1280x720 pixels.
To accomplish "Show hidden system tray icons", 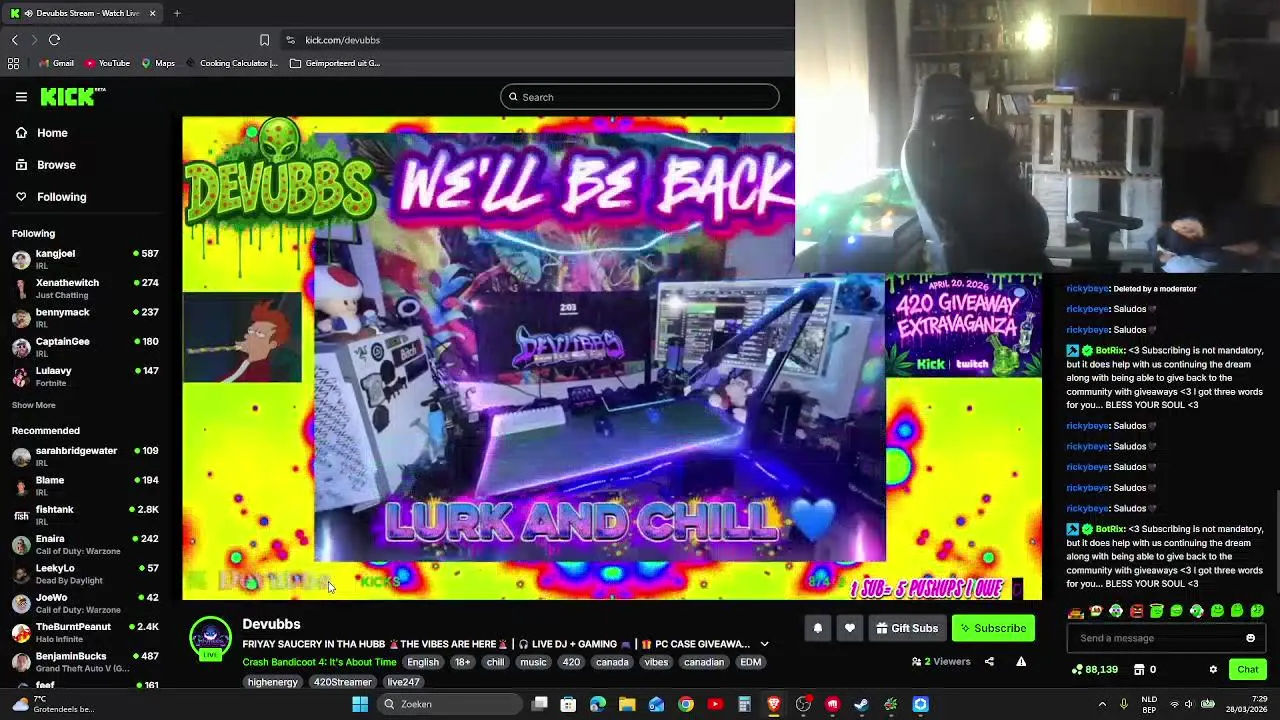I will 1102,704.
